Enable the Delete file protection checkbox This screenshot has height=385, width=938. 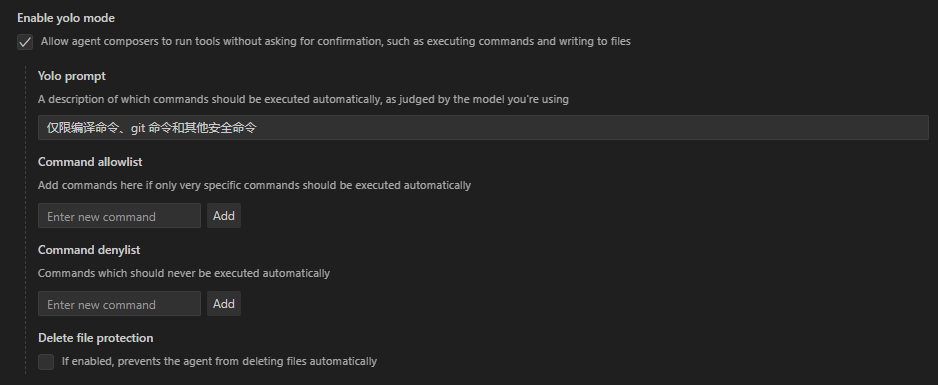pyautogui.click(x=46, y=362)
